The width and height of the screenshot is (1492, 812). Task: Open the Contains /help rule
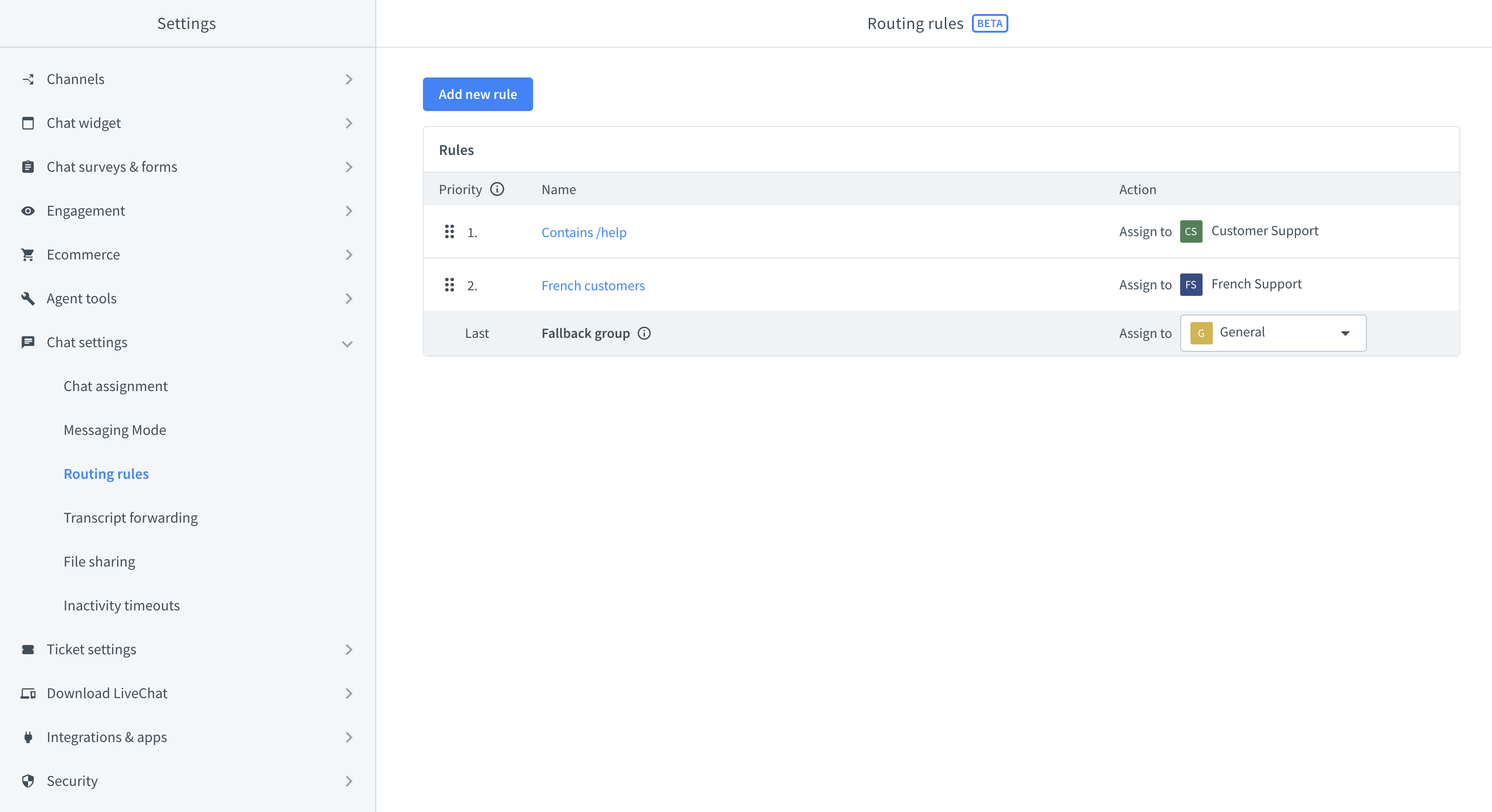coord(584,232)
